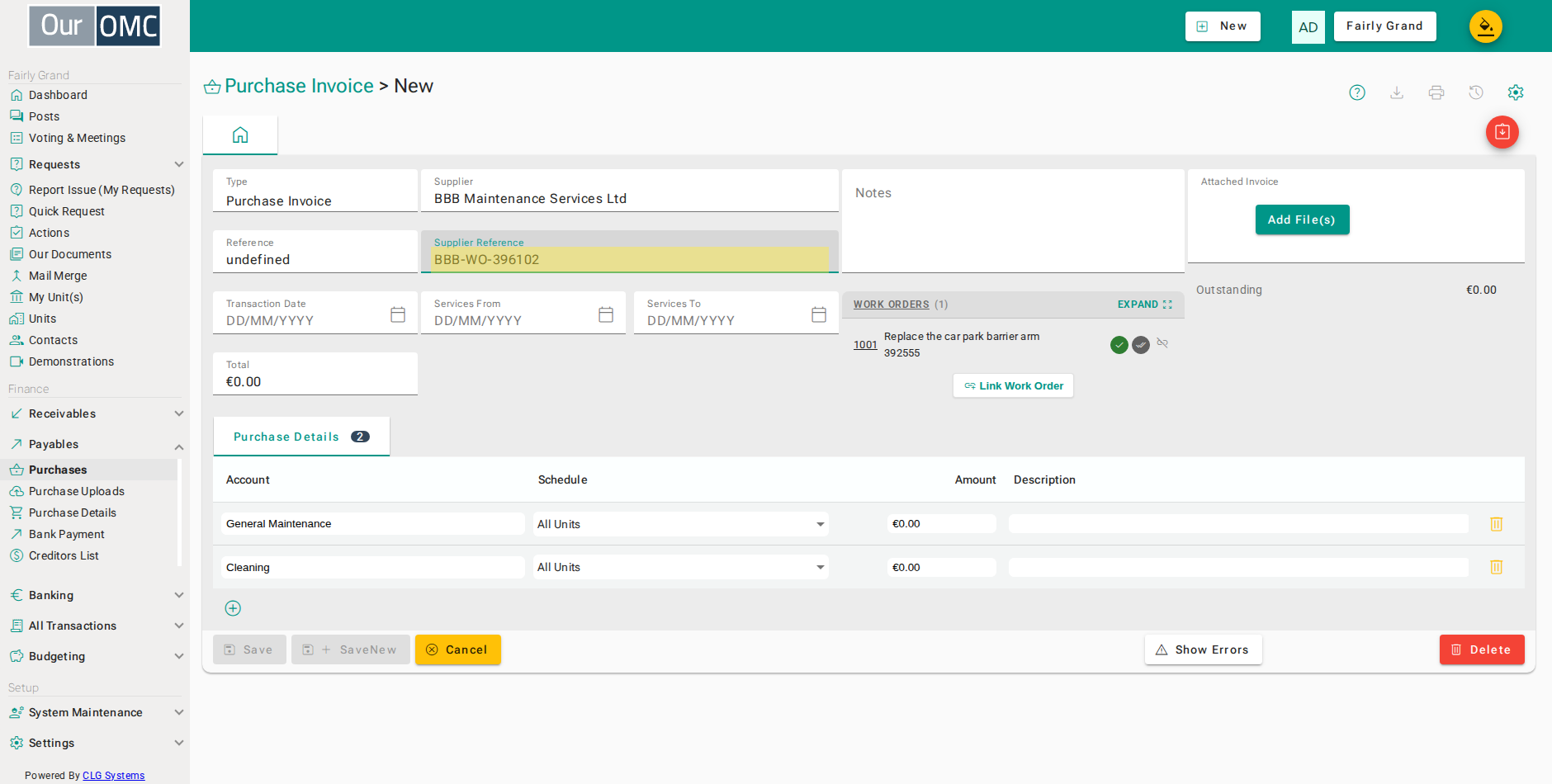Screen dimensions: 1552x784
Task: Expand the Receivables section
Action: click(95, 413)
